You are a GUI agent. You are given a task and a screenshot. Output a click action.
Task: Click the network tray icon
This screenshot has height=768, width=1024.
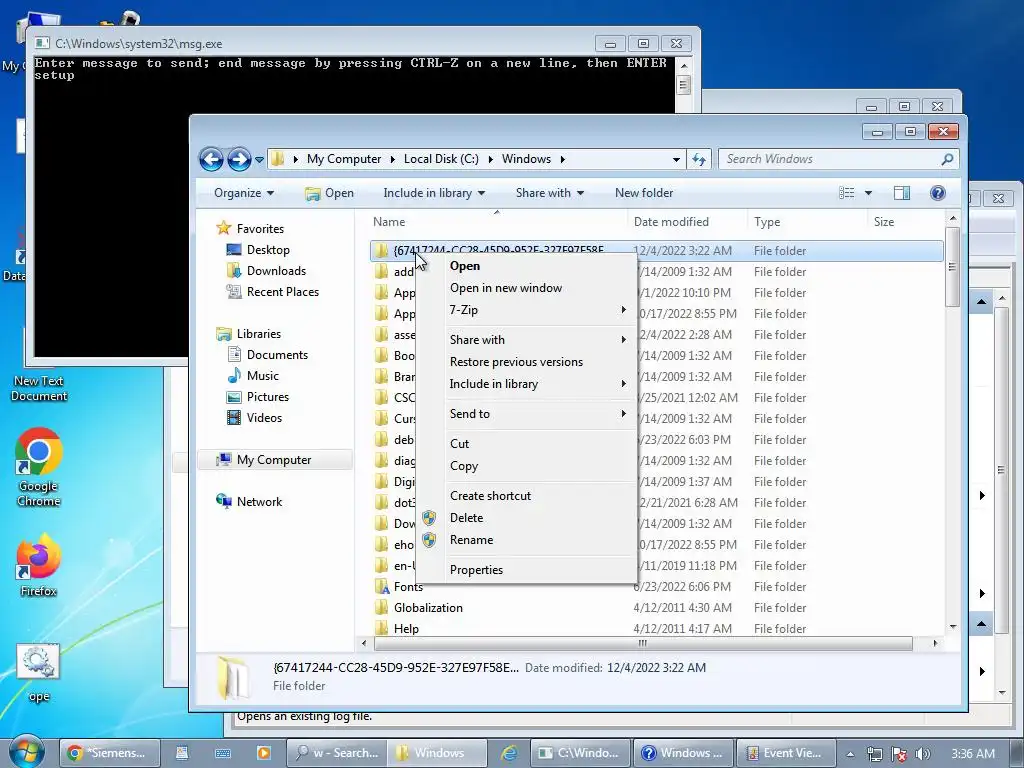click(x=874, y=754)
